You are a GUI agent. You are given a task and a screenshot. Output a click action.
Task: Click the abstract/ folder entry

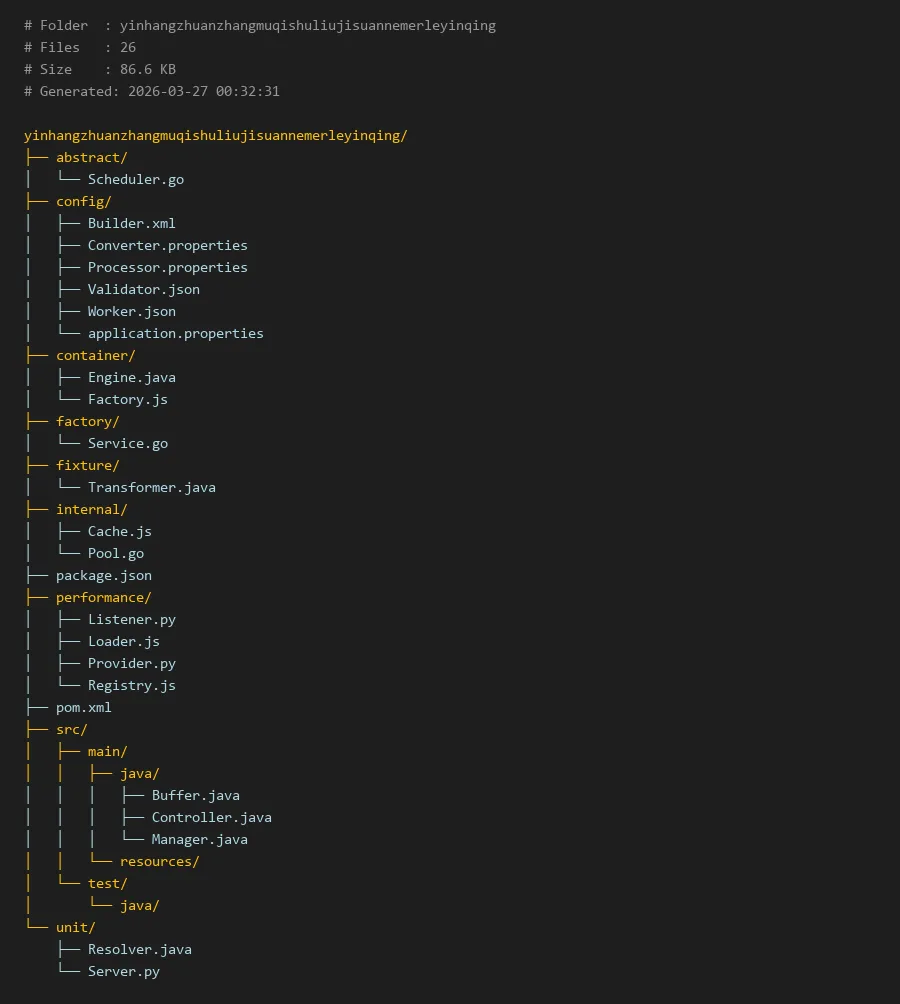click(91, 157)
